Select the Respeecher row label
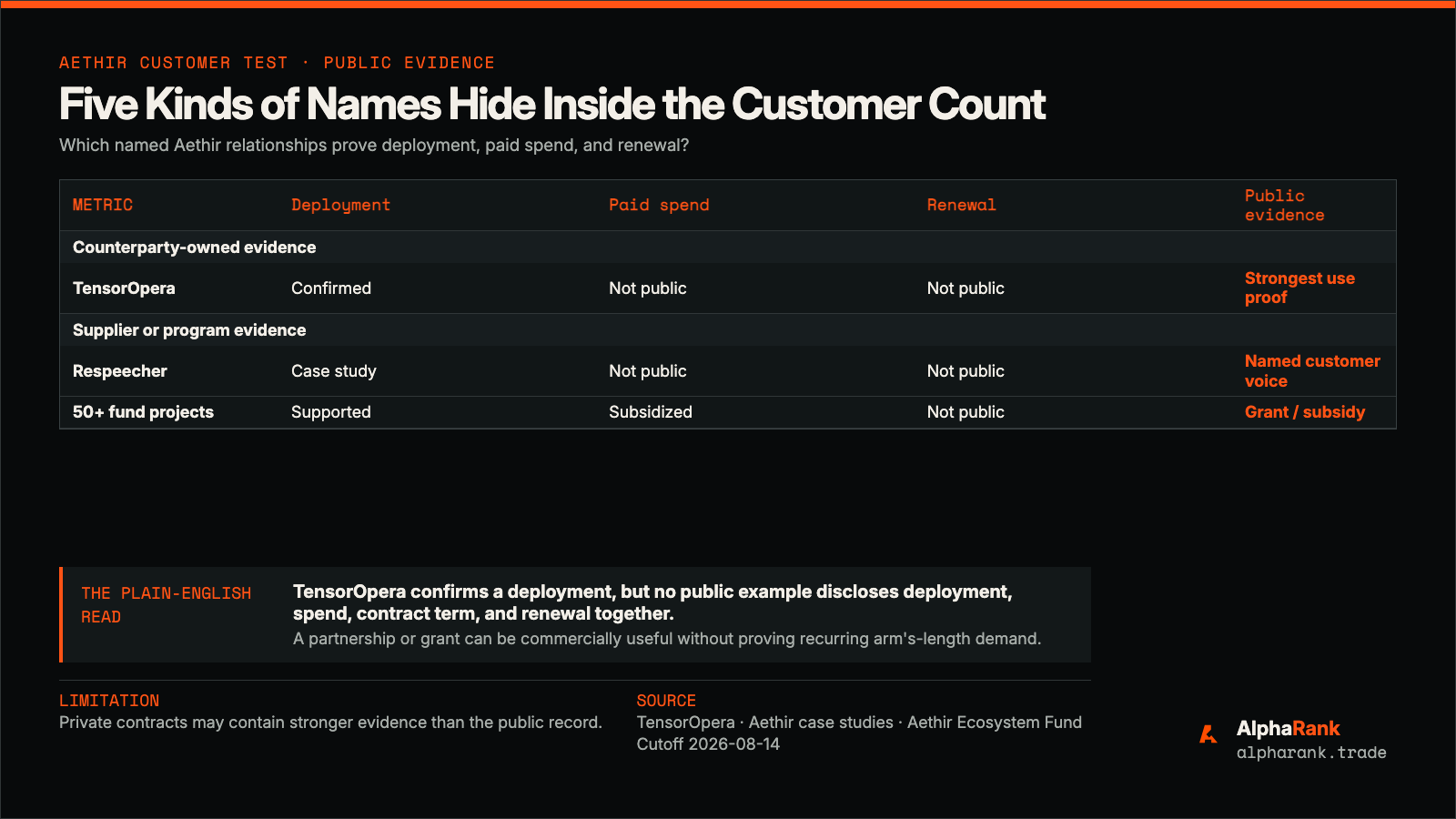The height and width of the screenshot is (819, 1456). point(120,371)
